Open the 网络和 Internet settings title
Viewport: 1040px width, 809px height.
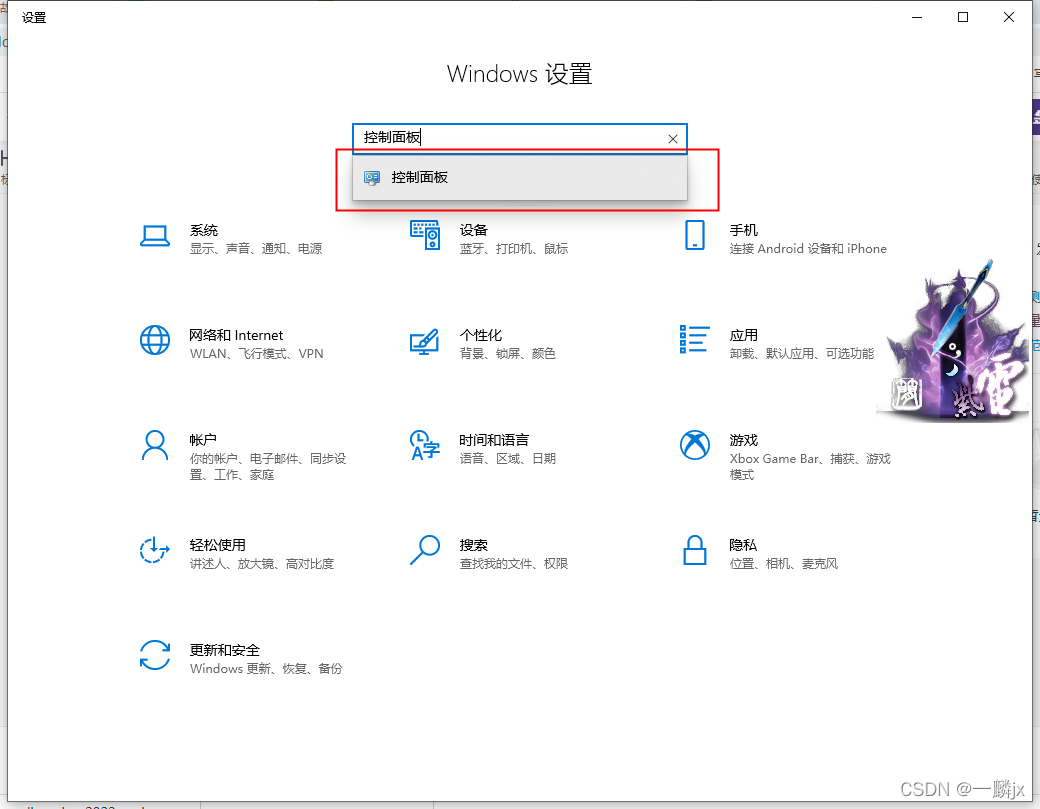click(x=236, y=335)
